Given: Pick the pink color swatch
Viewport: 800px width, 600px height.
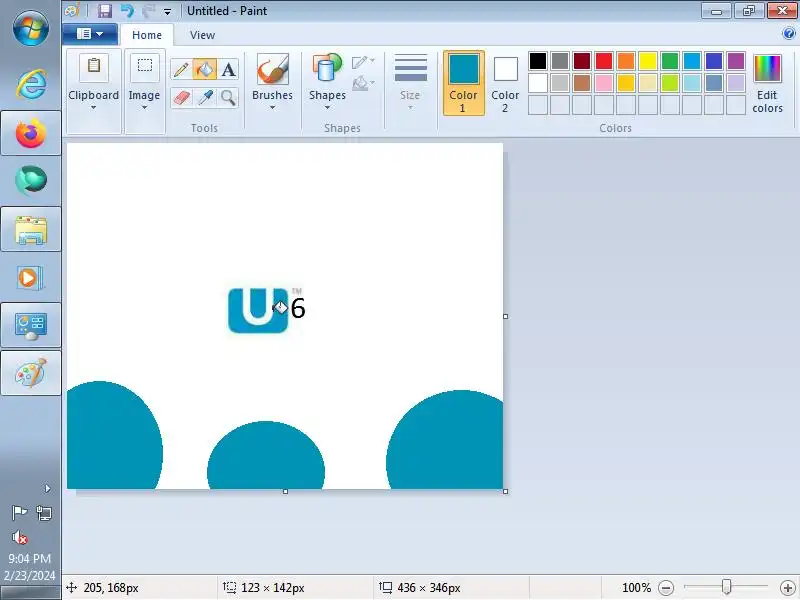Looking at the screenshot, I should tap(604, 83).
